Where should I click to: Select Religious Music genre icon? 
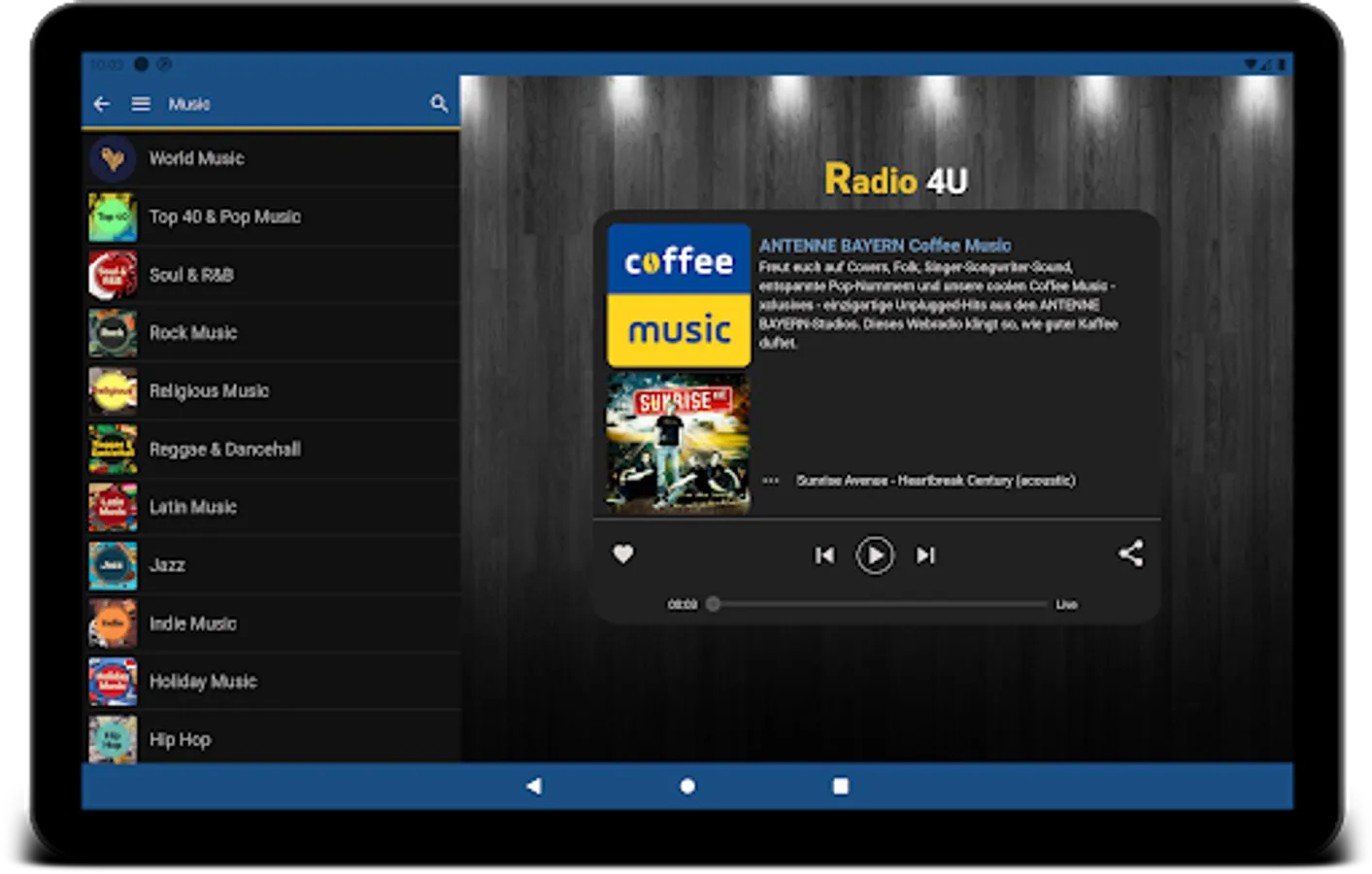(x=113, y=391)
